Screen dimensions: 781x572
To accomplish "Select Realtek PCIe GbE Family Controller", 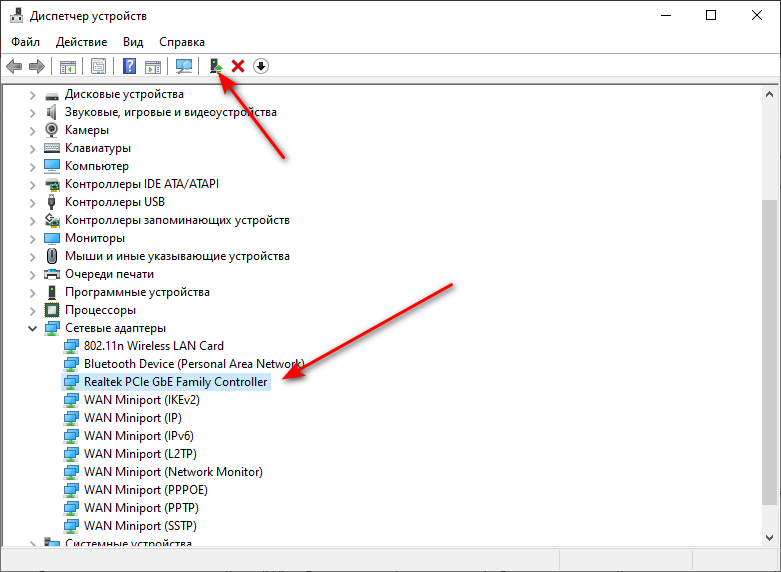I will click(x=175, y=382).
